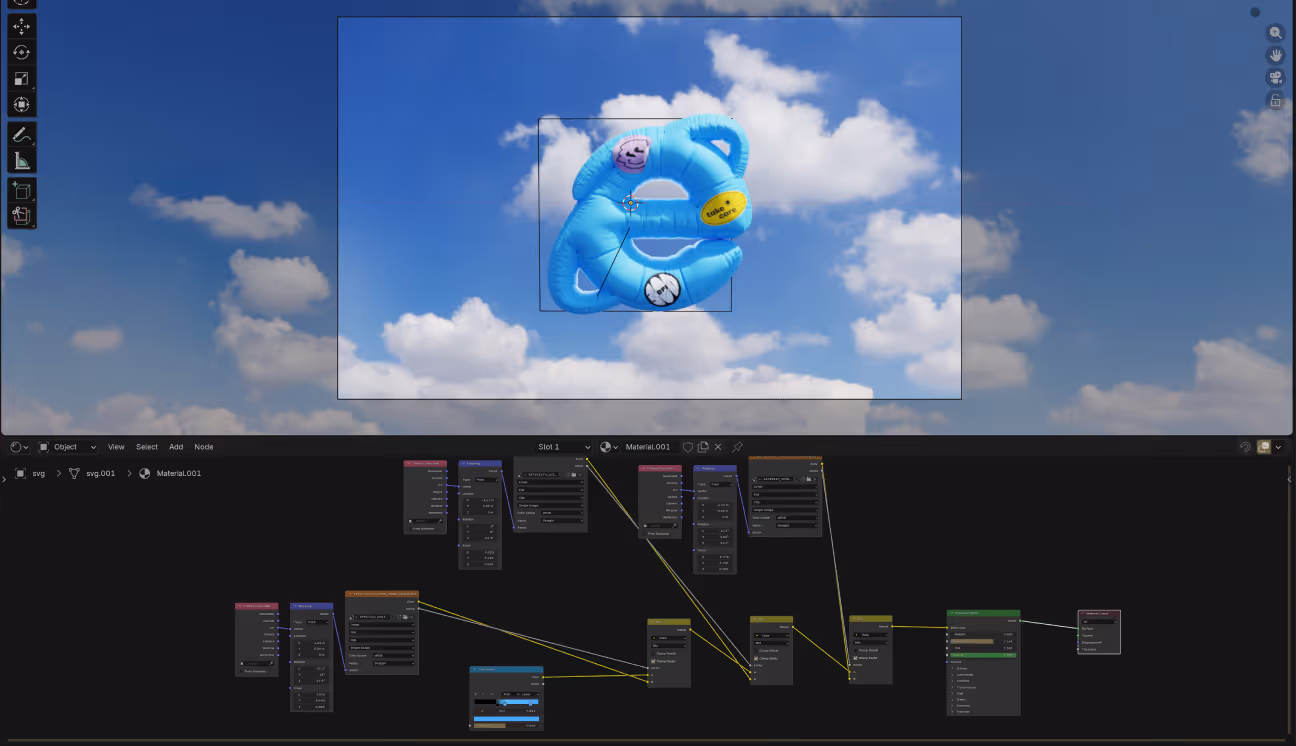Image resolution: width=1296 pixels, height=746 pixels.
Task: Open the Object type dropdown in node header
Action: tap(68, 447)
